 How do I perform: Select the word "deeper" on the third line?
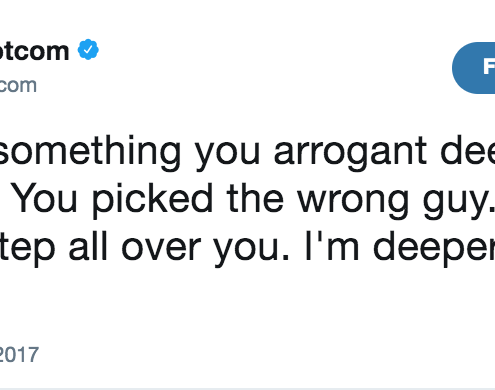pyautogui.click(x=434, y=248)
